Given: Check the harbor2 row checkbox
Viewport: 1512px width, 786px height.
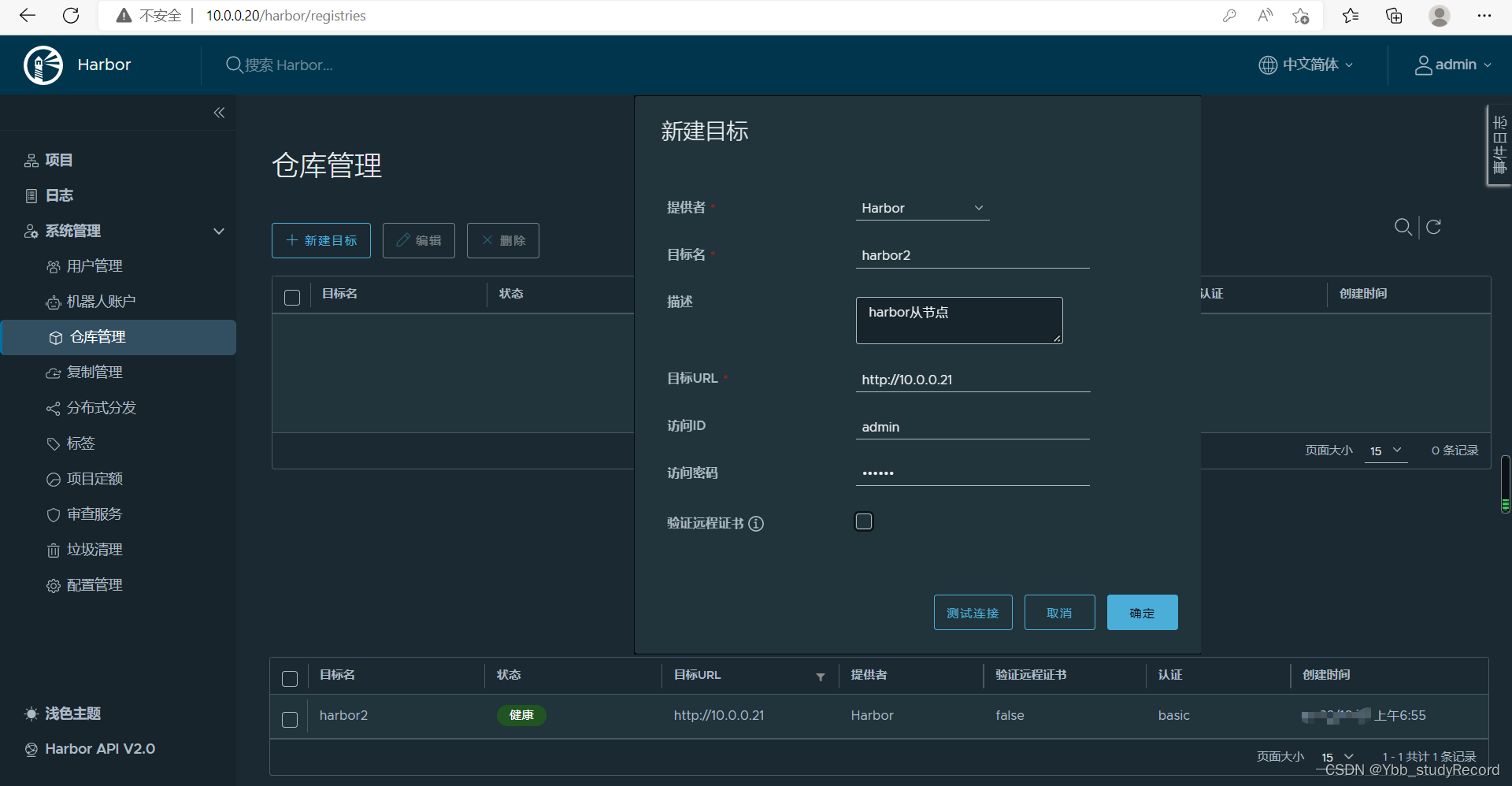Looking at the screenshot, I should coord(290,720).
